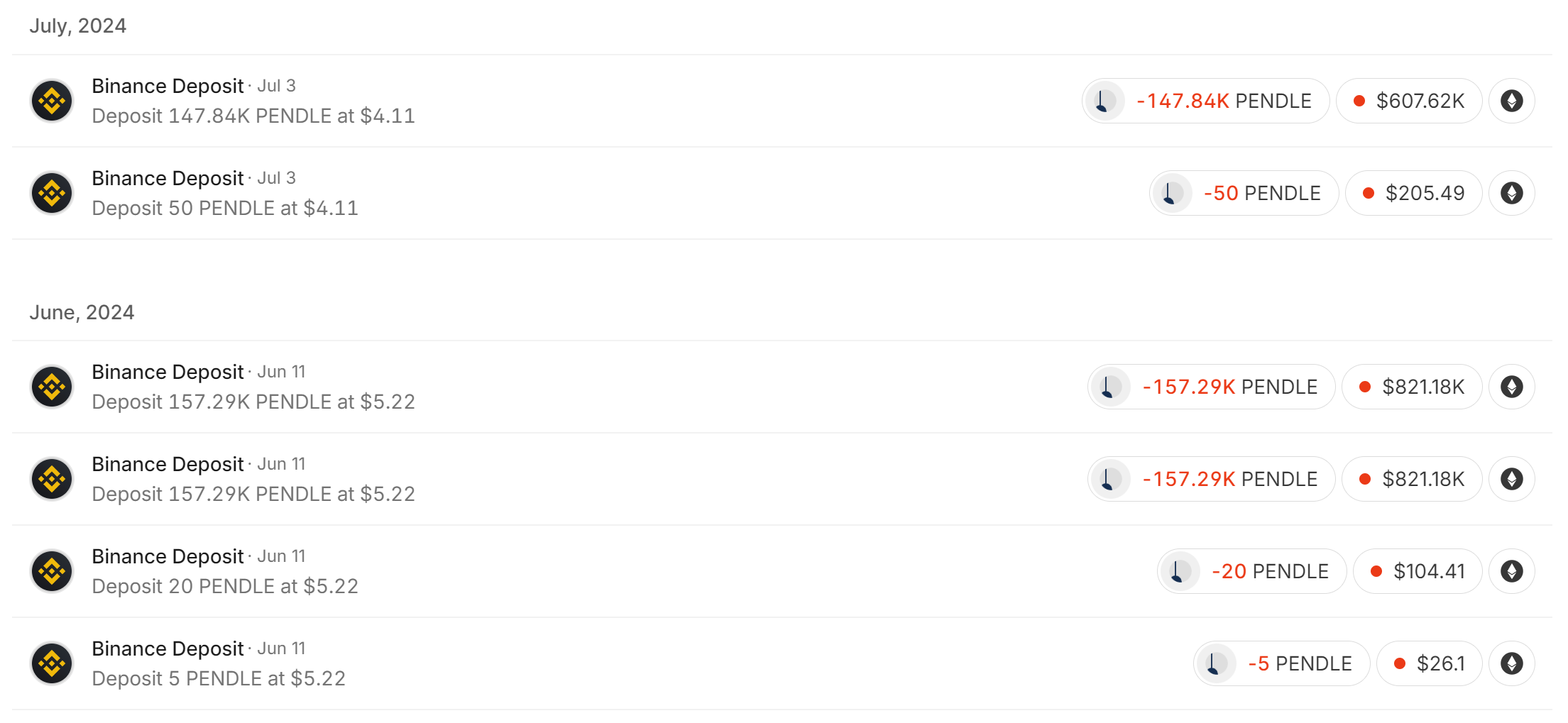This screenshot has width=1568, height=723.
Task: Click Ethereum chain icon next to $26.1
Action: 1511,663
